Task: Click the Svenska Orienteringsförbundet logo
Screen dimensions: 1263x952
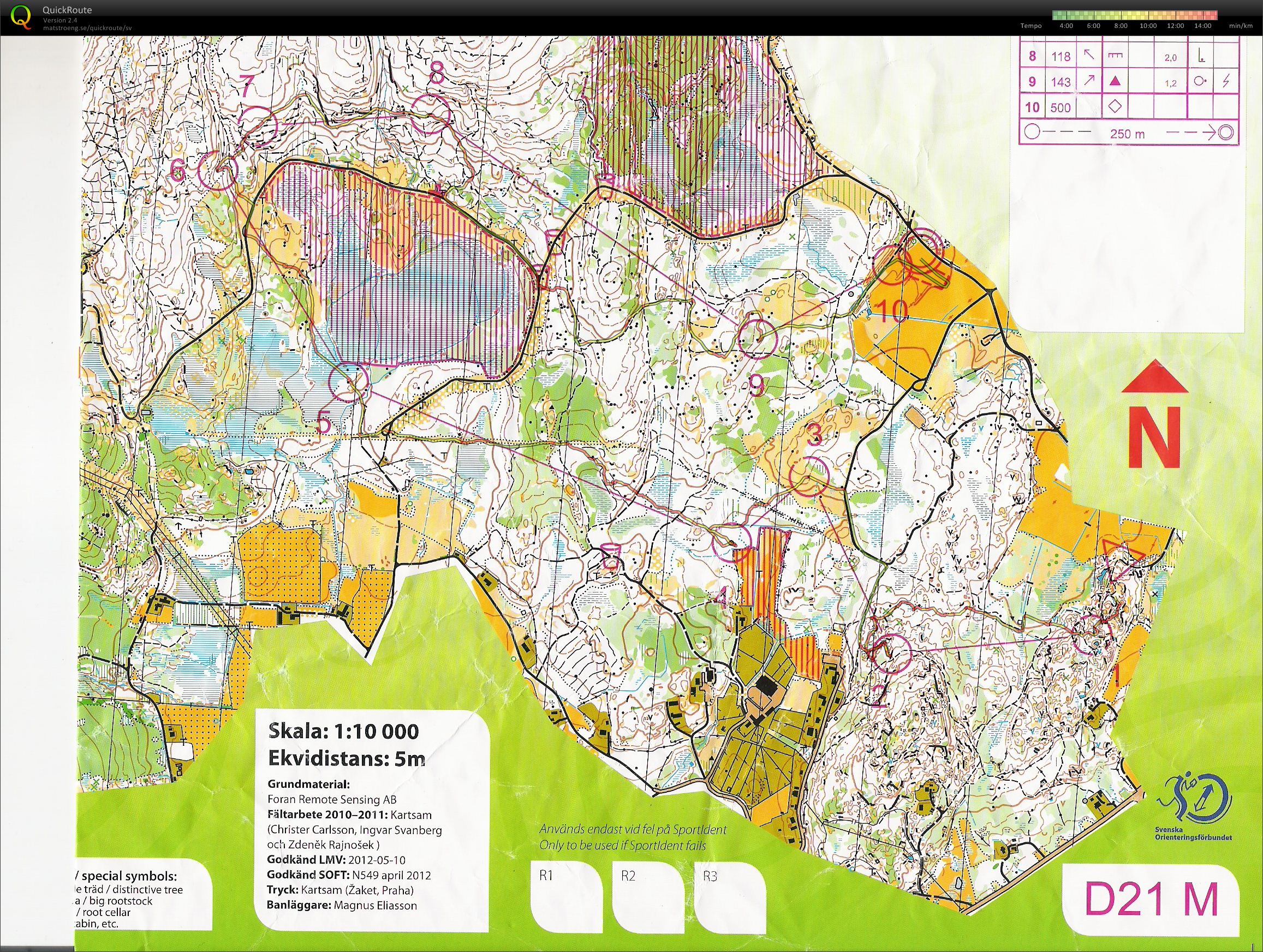Action: point(1193,806)
